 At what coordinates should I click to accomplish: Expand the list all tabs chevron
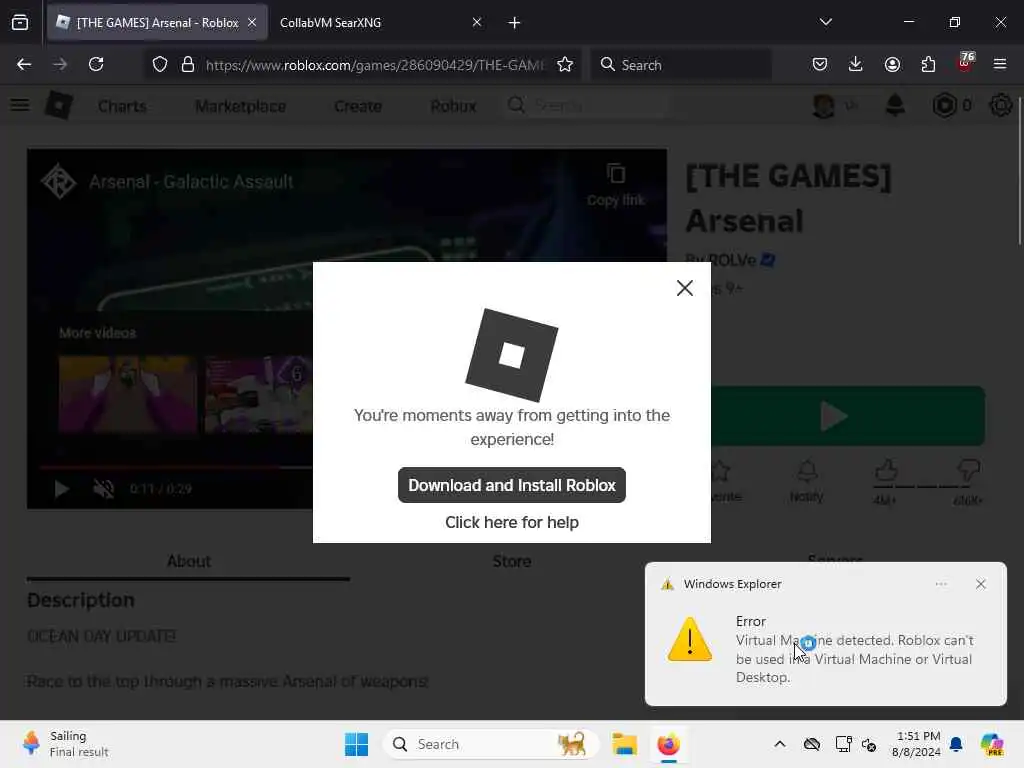(x=825, y=22)
